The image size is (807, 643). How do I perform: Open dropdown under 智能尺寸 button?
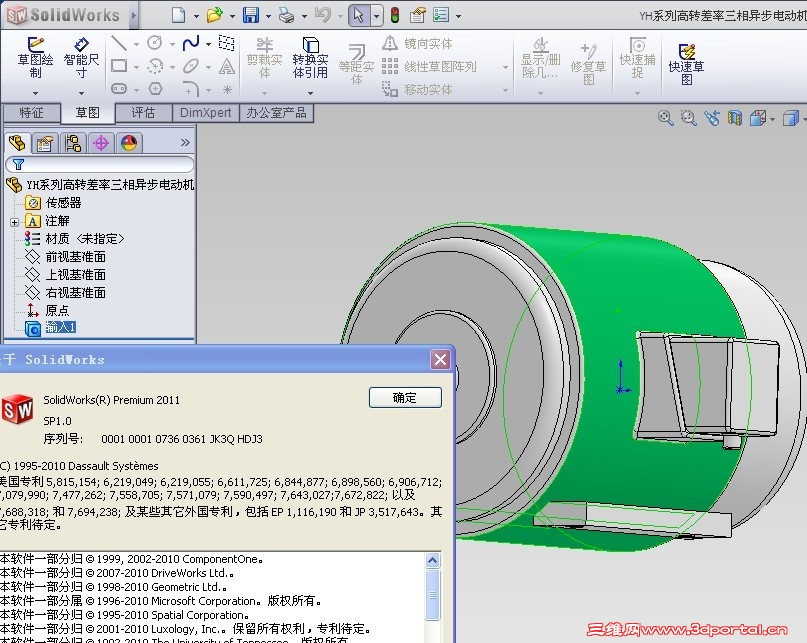[81, 93]
